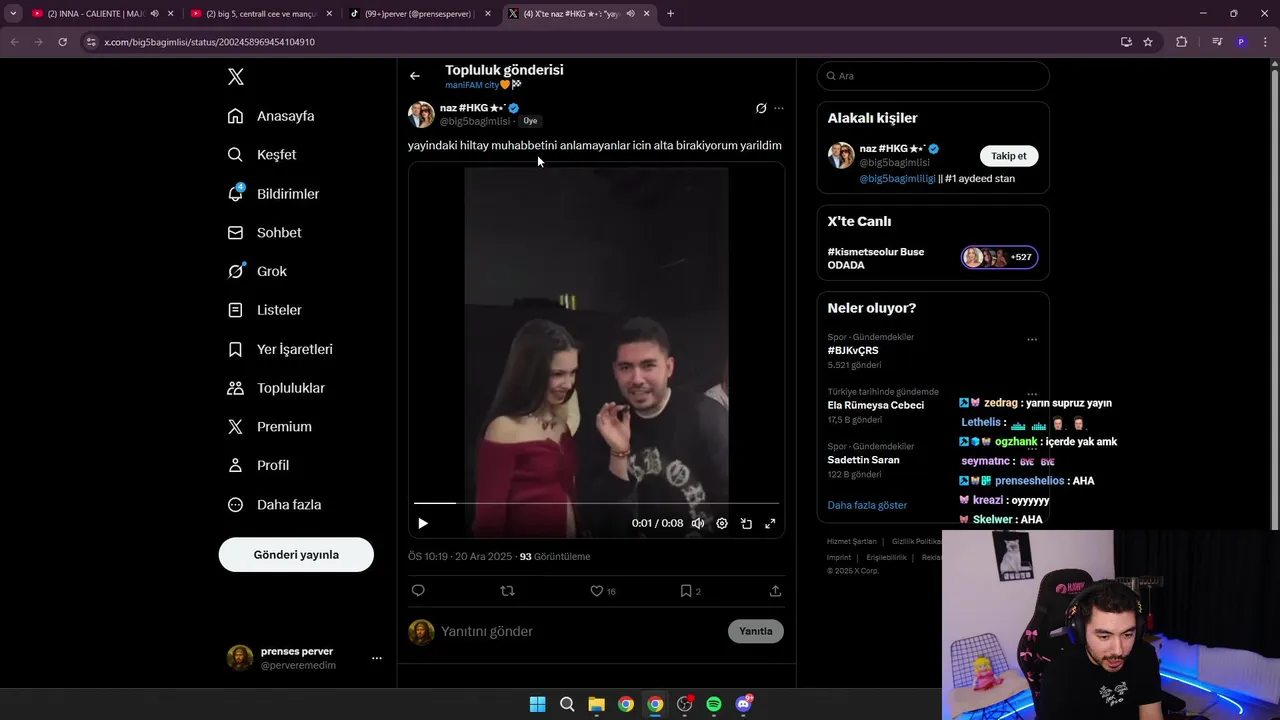Open the Sadettin Saran trend
1280x720 pixels.
click(x=863, y=460)
